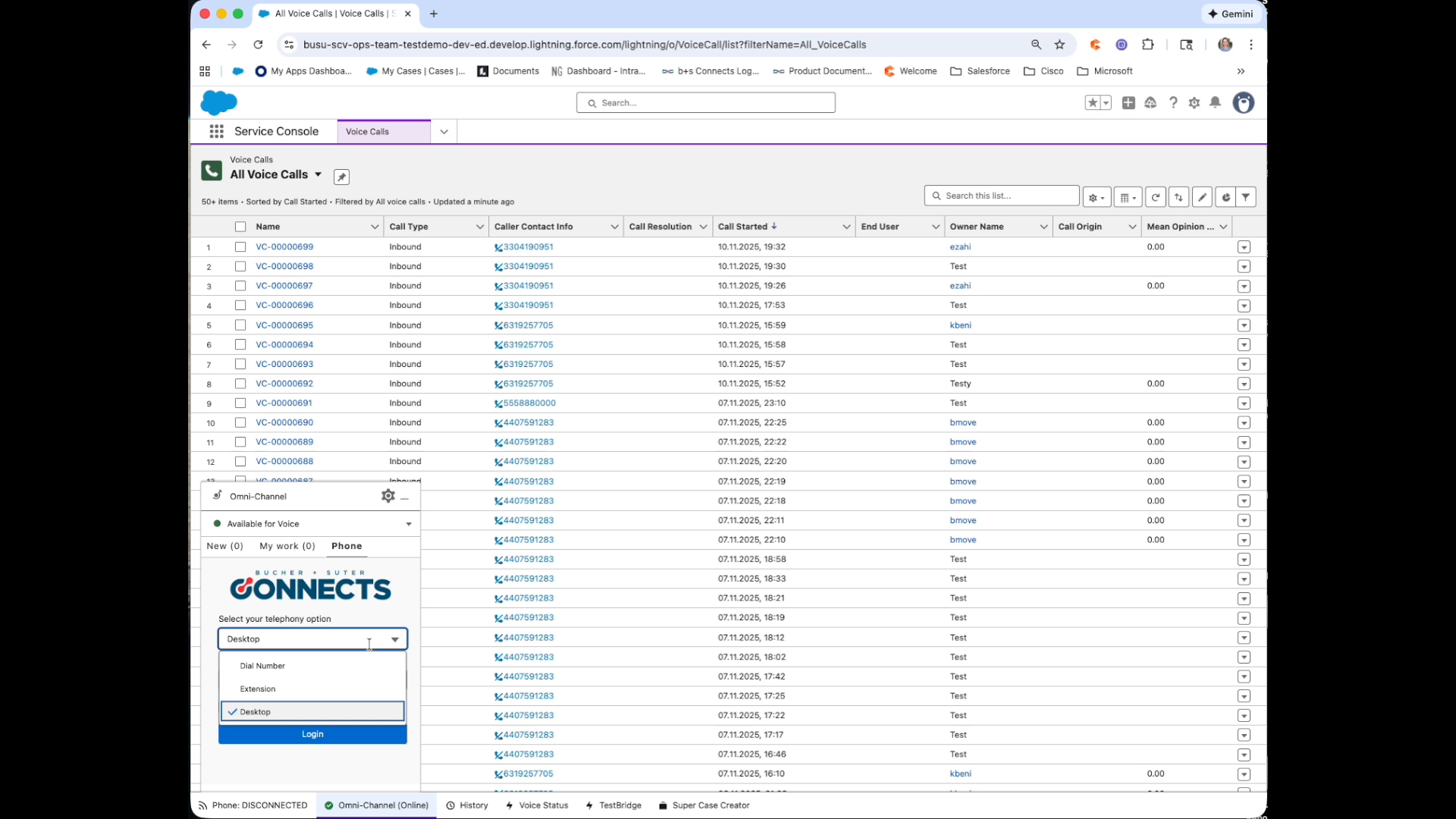
Task: Refresh the Voice Calls list
Action: tap(1156, 196)
